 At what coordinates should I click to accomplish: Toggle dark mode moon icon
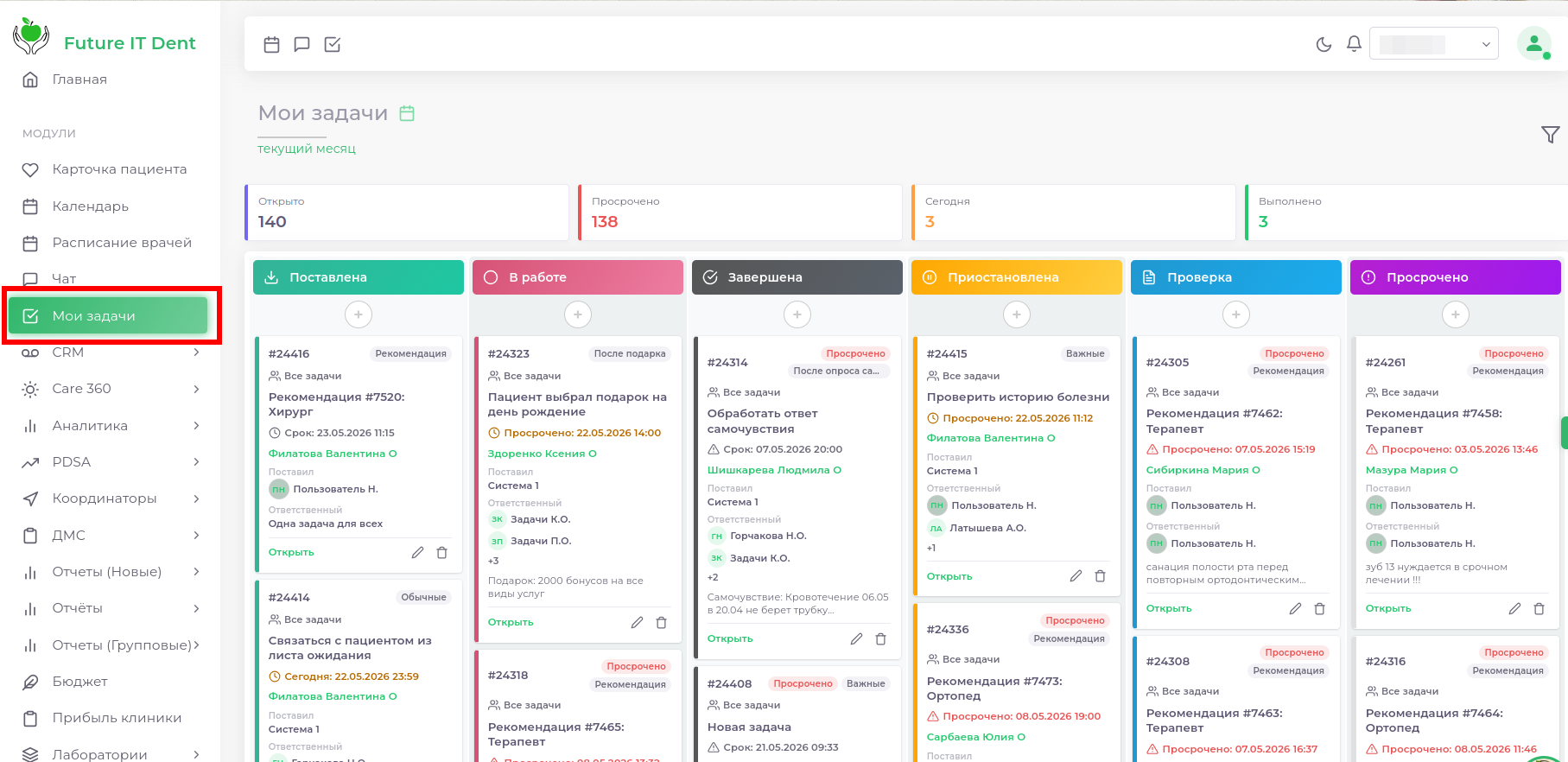click(1324, 44)
